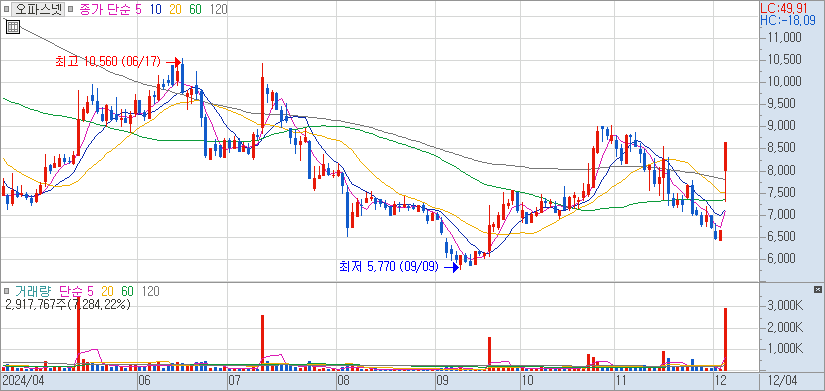Select the green 60 price moving-average label

pos(195,9)
